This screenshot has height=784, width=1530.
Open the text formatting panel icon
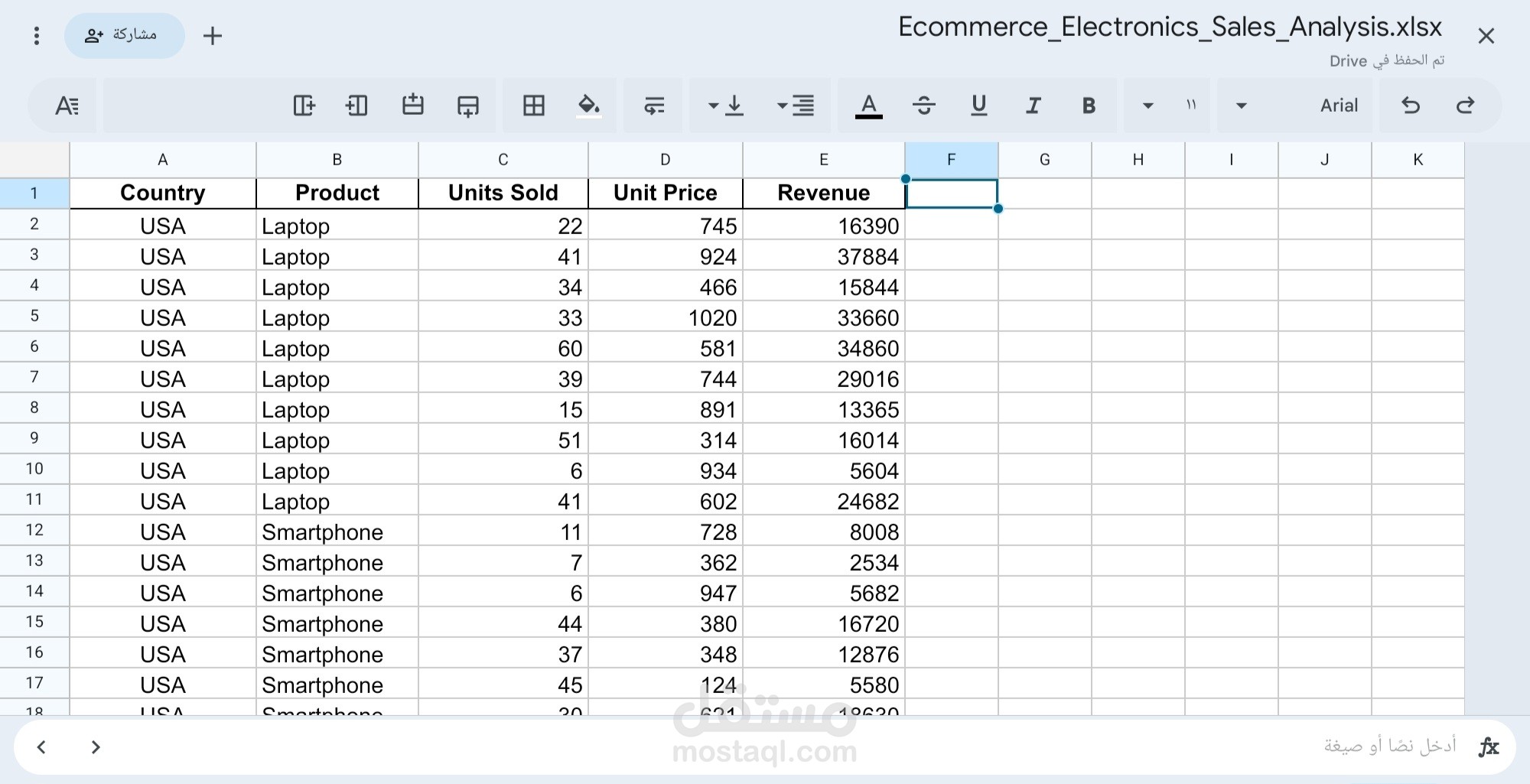pos(67,106)
